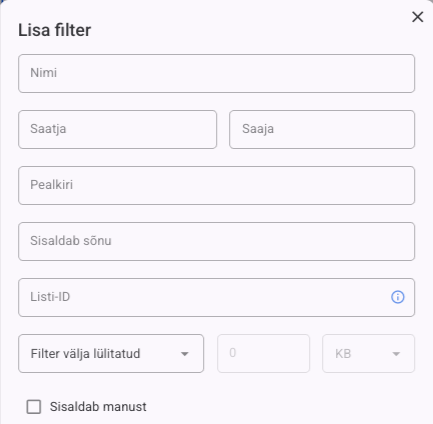Click the arrow on Filter välja lülitatud dropdown
This screenshot has width=433, height=424.
(184, 354)
